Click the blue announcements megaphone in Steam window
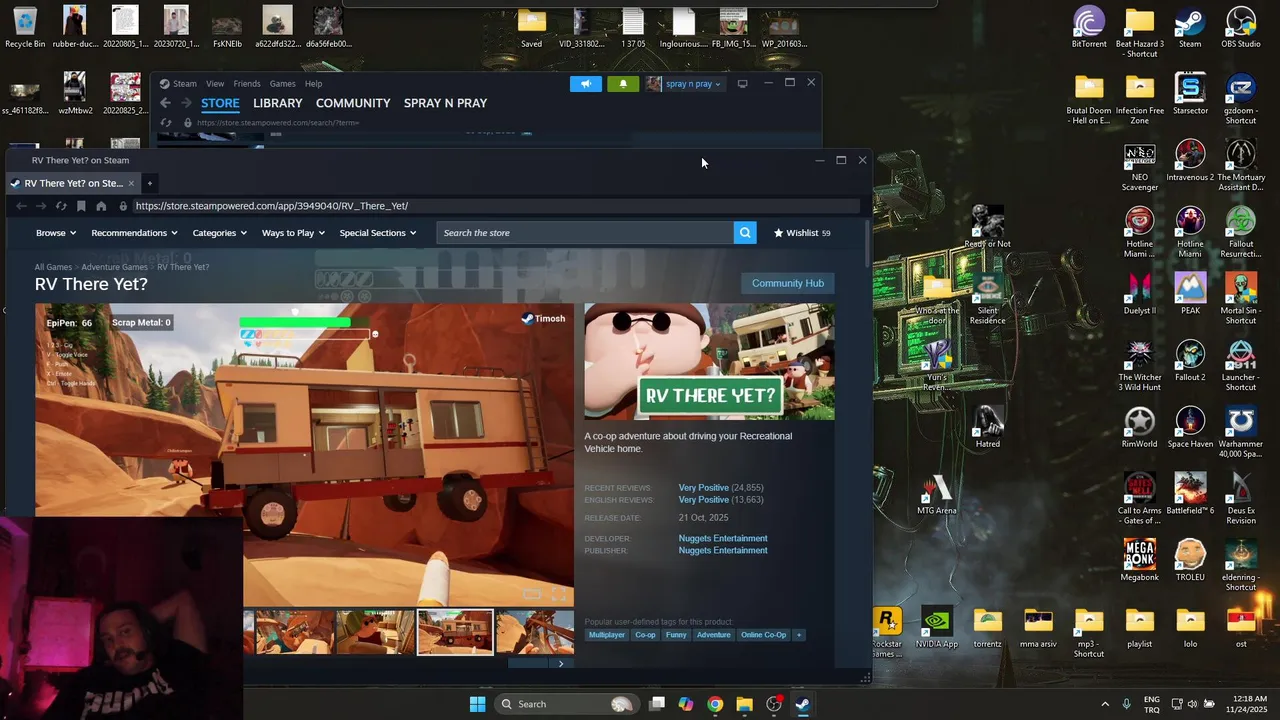 click(x=586, y=84)
